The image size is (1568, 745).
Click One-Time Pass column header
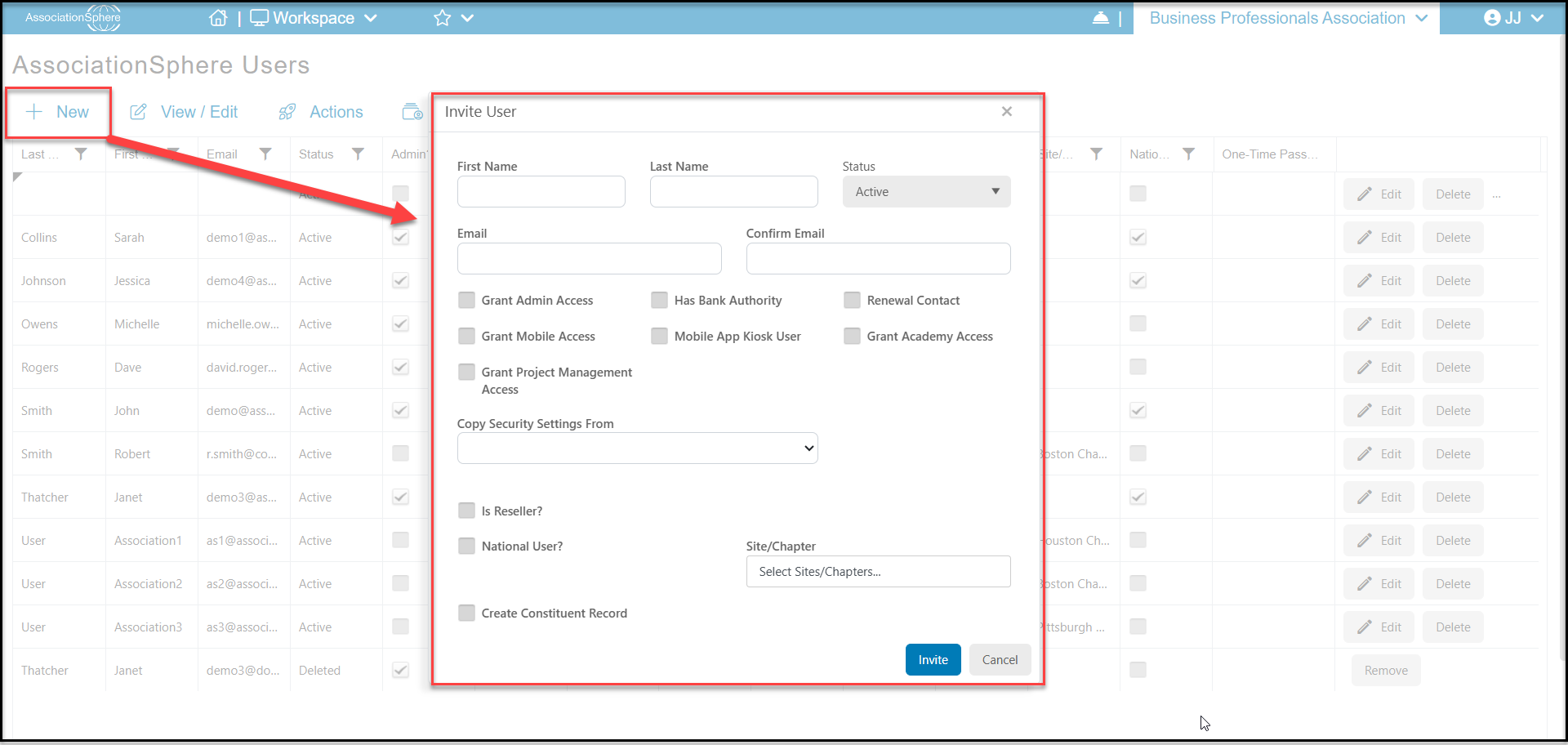tap(1269, 154)
